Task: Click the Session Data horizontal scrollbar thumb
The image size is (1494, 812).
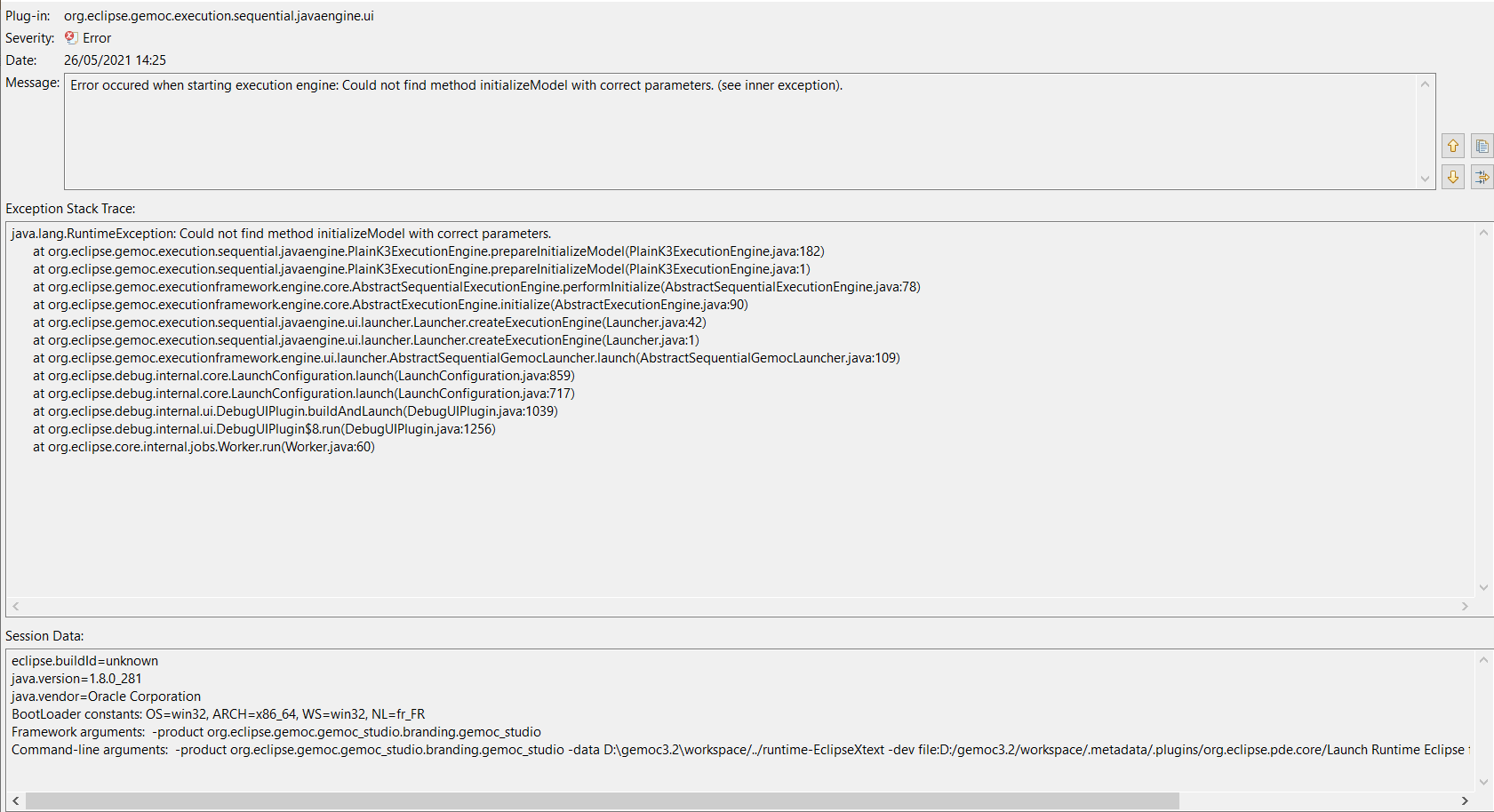Action: pyautogui.click(x=602, y=801)
